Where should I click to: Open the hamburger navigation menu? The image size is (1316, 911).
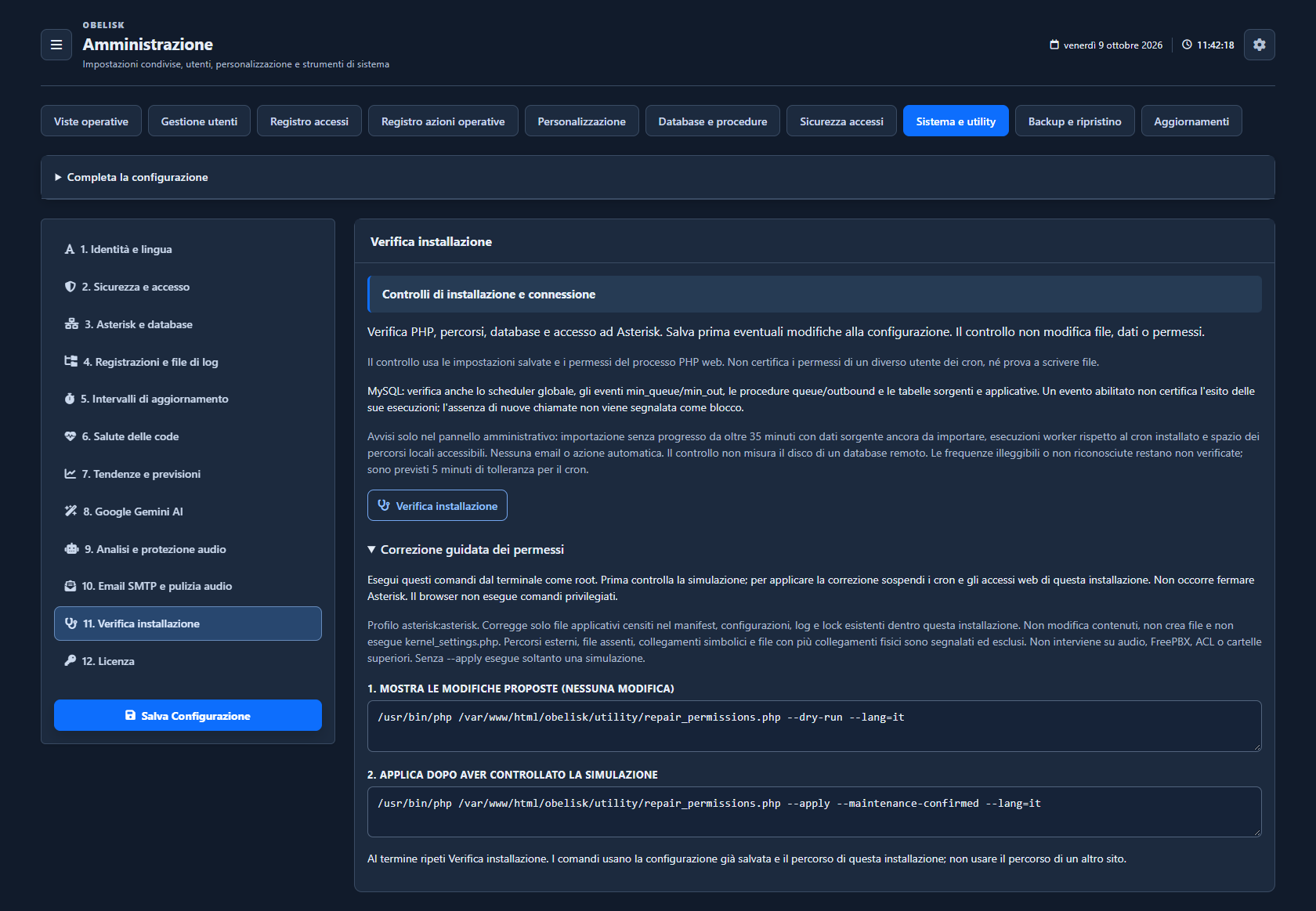56,45
